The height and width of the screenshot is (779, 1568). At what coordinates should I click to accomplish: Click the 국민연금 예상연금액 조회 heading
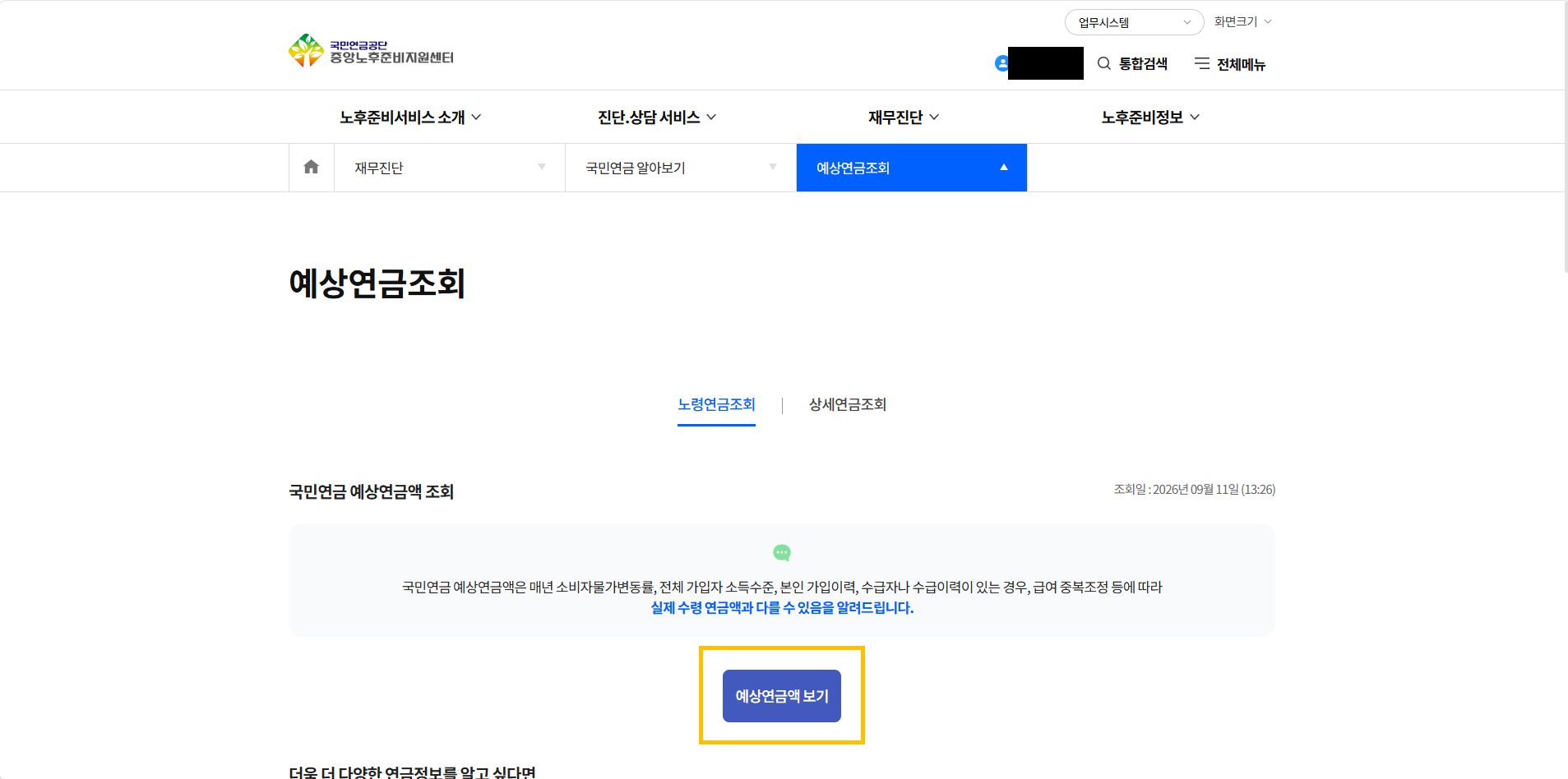pos(372,491)
